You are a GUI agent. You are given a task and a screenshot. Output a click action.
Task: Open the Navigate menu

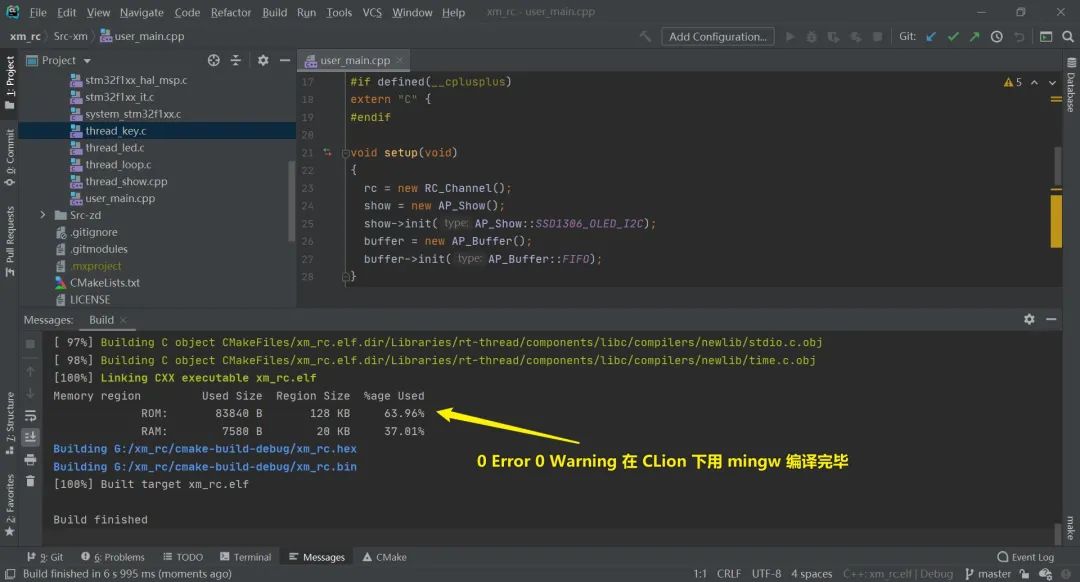tap(141, 12)
